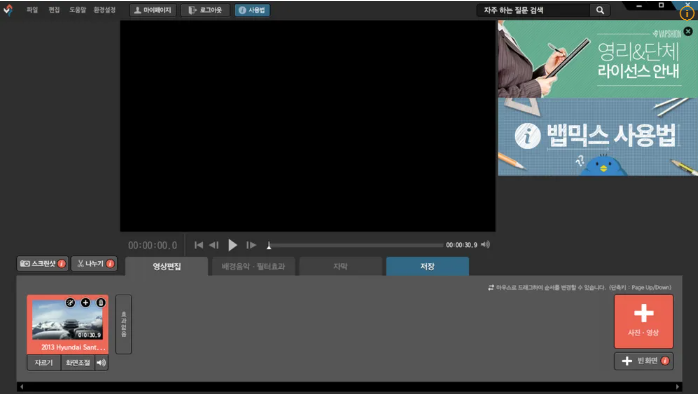Open the 도움말 menu

click(77, 10)
